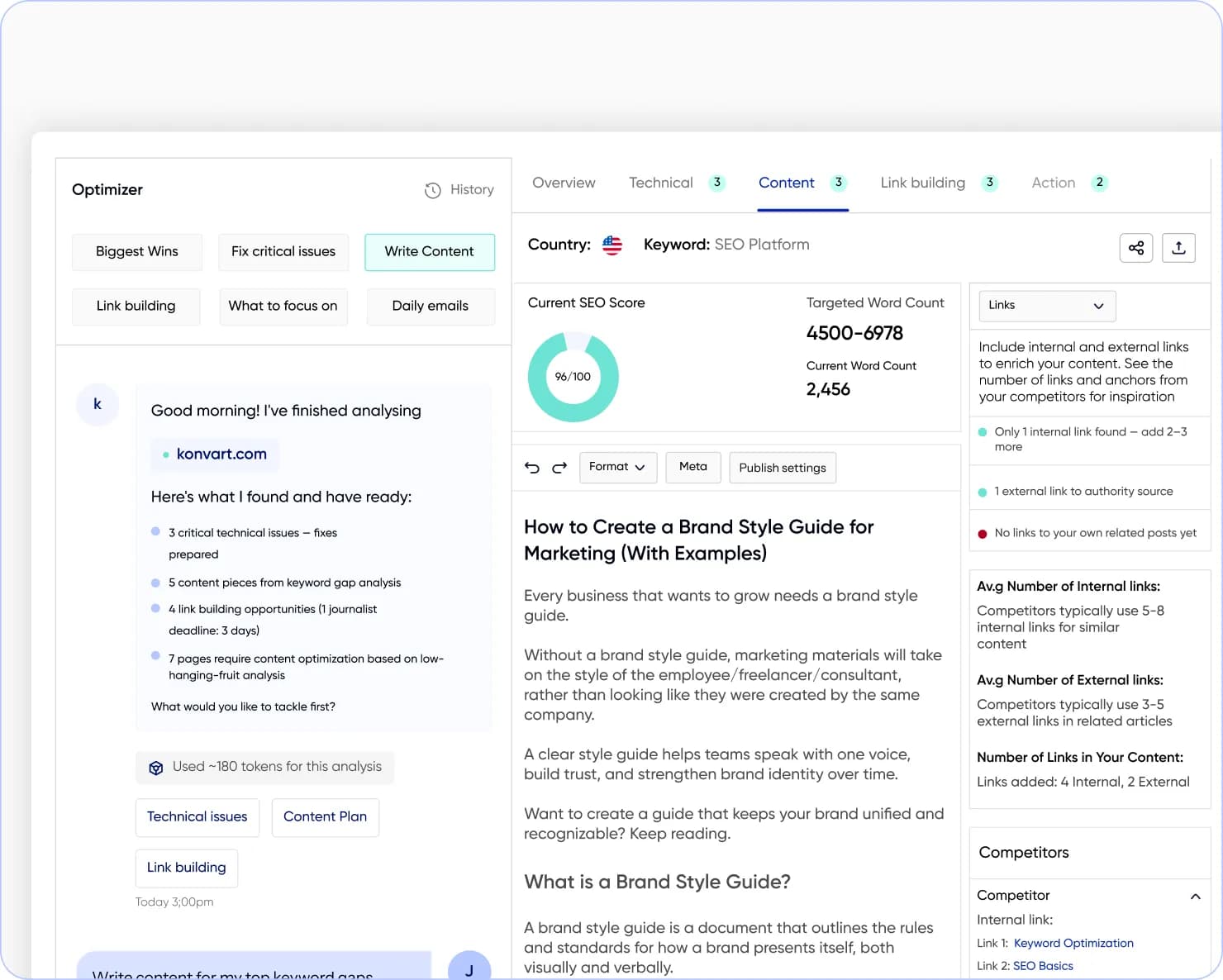Click '4 link building opportunities' bullet

[273, 620]
